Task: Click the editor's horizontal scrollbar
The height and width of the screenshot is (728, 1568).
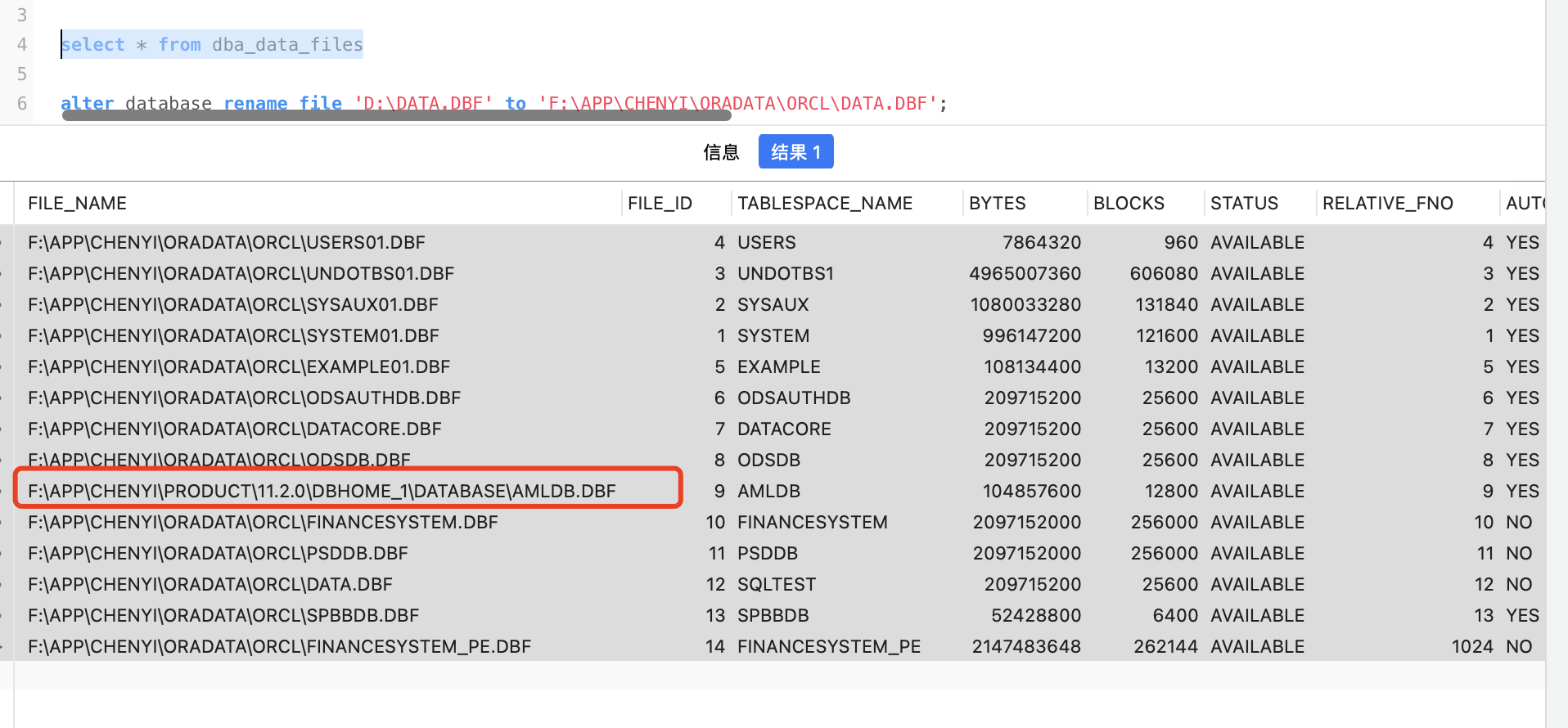Action: [x=396, y=115]
